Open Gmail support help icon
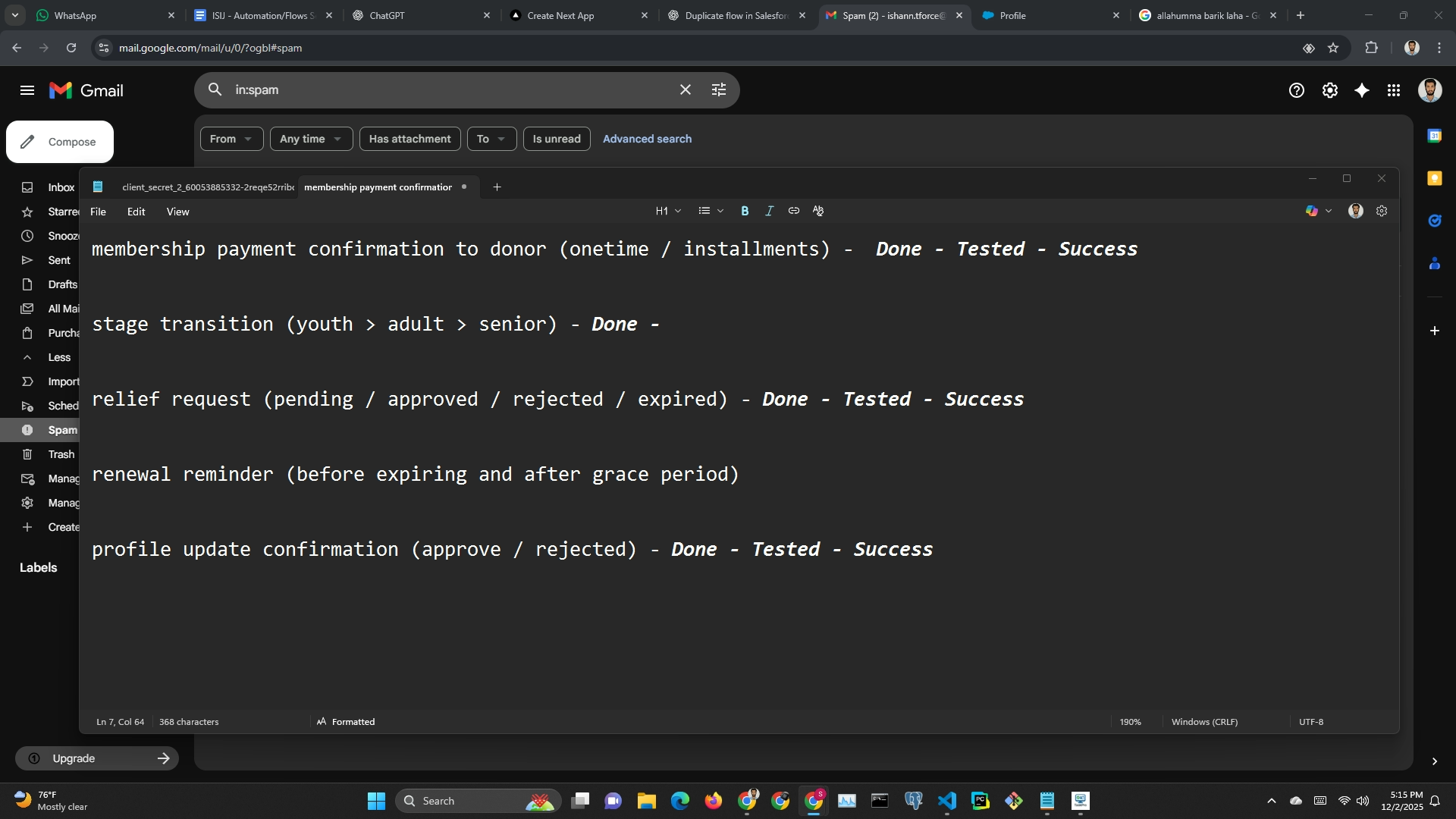The width and height of the screenshot is (1456, 819). coord(1297,90)
